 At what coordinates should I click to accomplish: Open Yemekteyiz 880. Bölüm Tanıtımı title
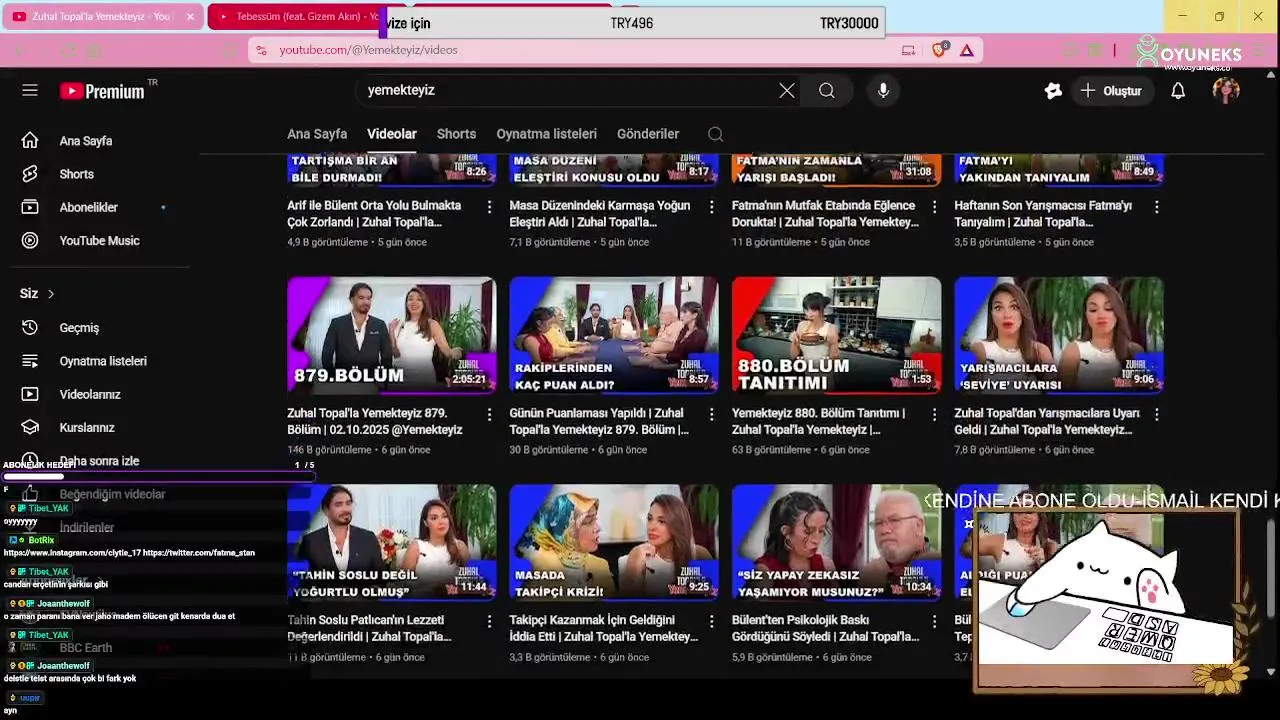coord(819,421)
